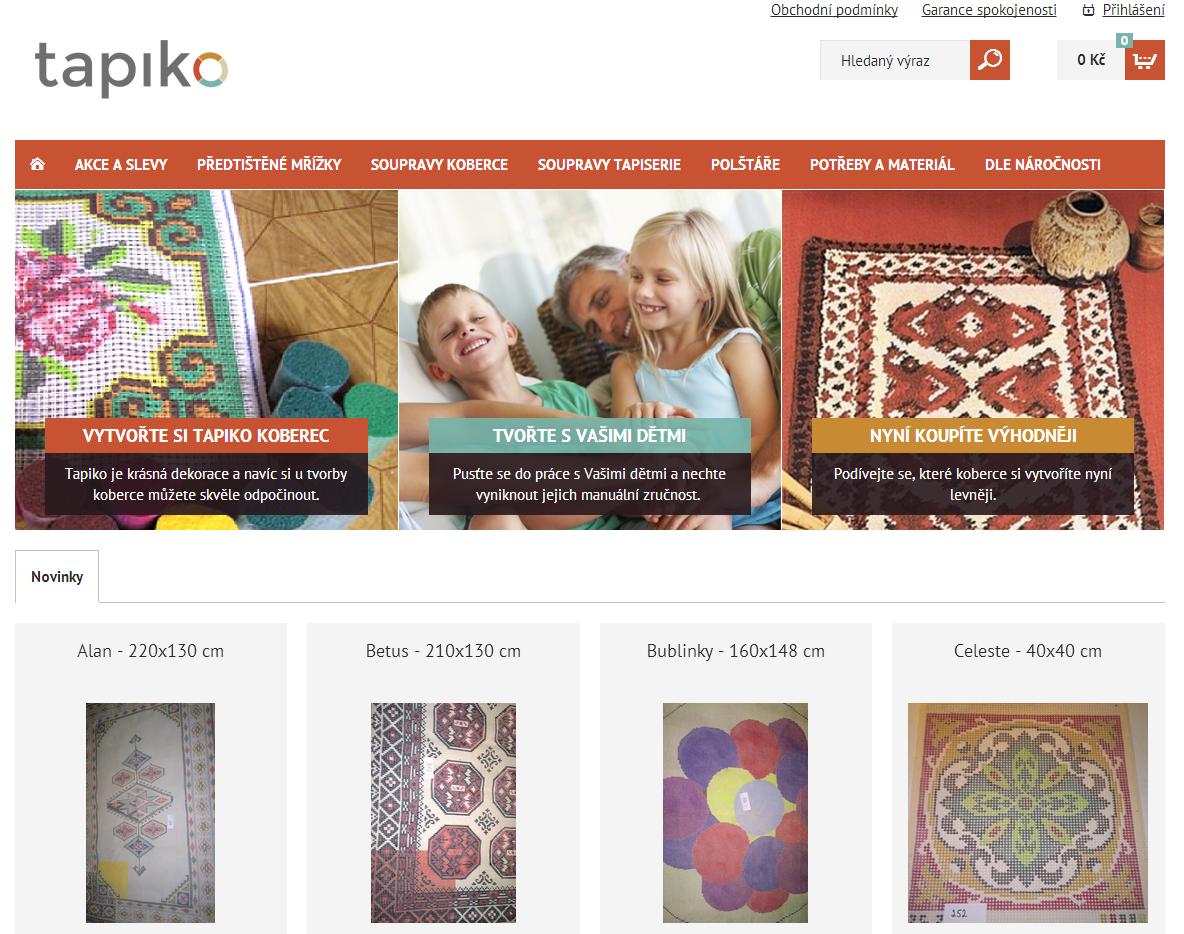Open the Akce a slevy menu
Screen dimensions: 1184x934
click(121, 164)
